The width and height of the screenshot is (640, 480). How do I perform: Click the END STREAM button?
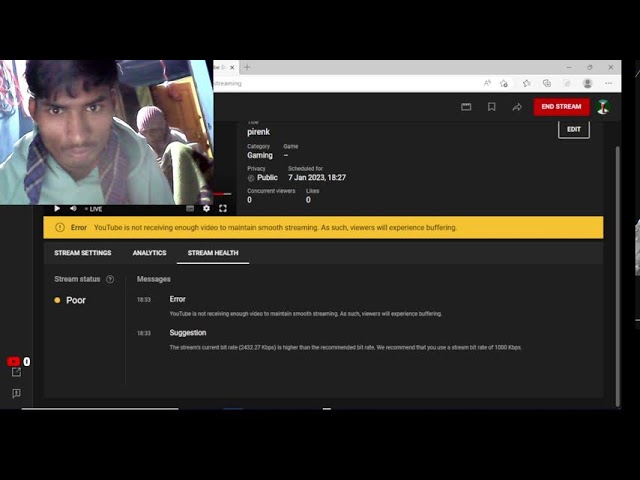pos(561,106)
